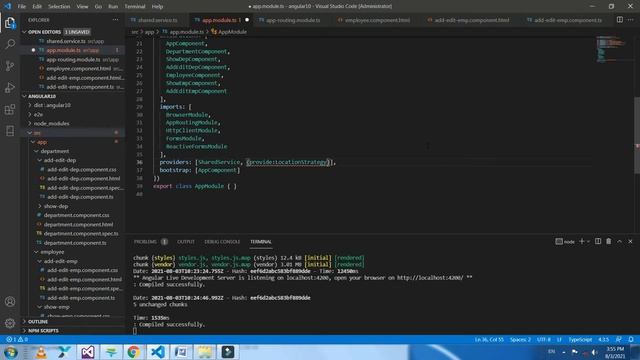Open department.component.spec.ts in explorer

[81, 233]
